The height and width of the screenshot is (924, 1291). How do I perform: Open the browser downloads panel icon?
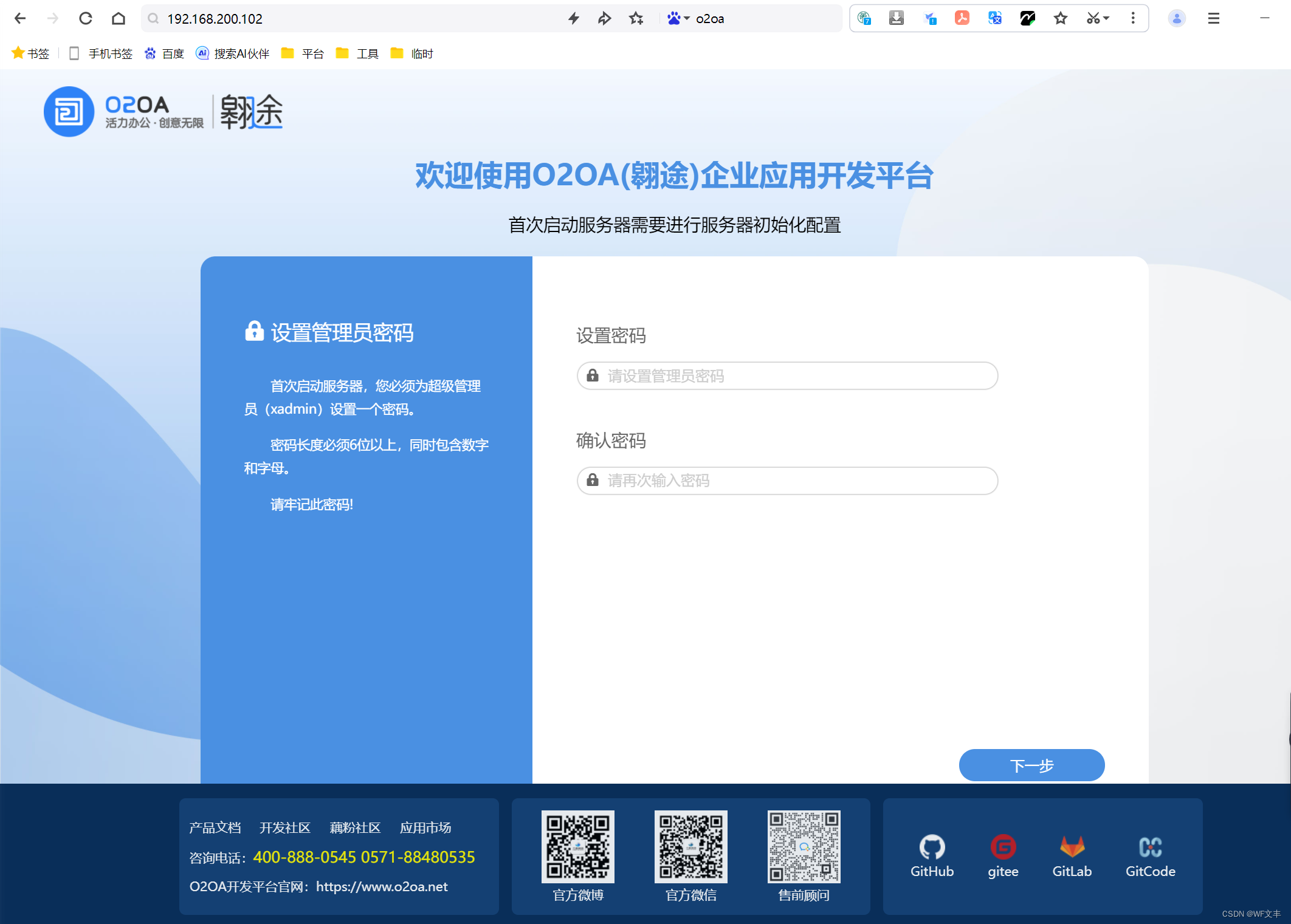click(x=897, y=18)
